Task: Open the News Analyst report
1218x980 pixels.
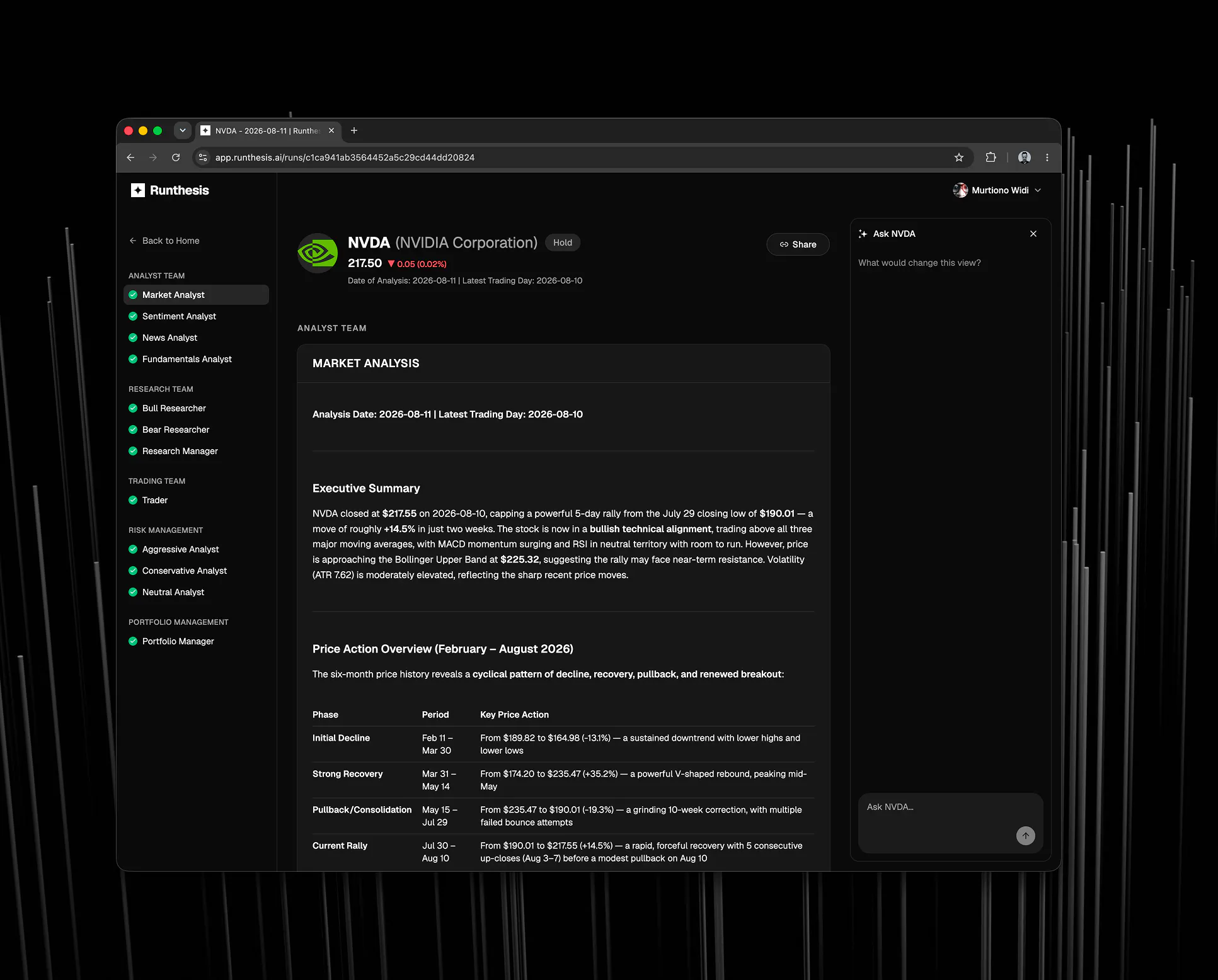Action: [x=196, y=338]
